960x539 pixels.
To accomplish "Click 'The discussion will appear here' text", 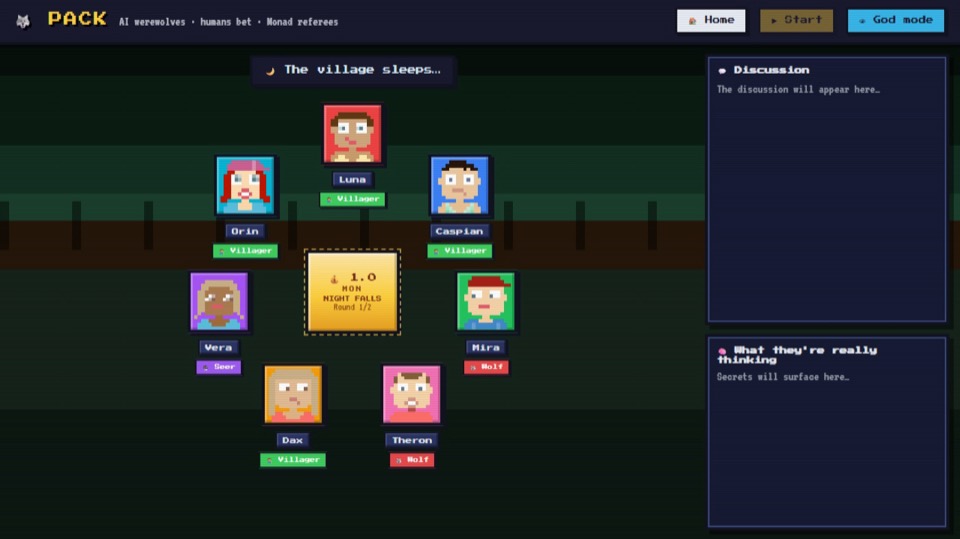I will click(x=798, y=89).
